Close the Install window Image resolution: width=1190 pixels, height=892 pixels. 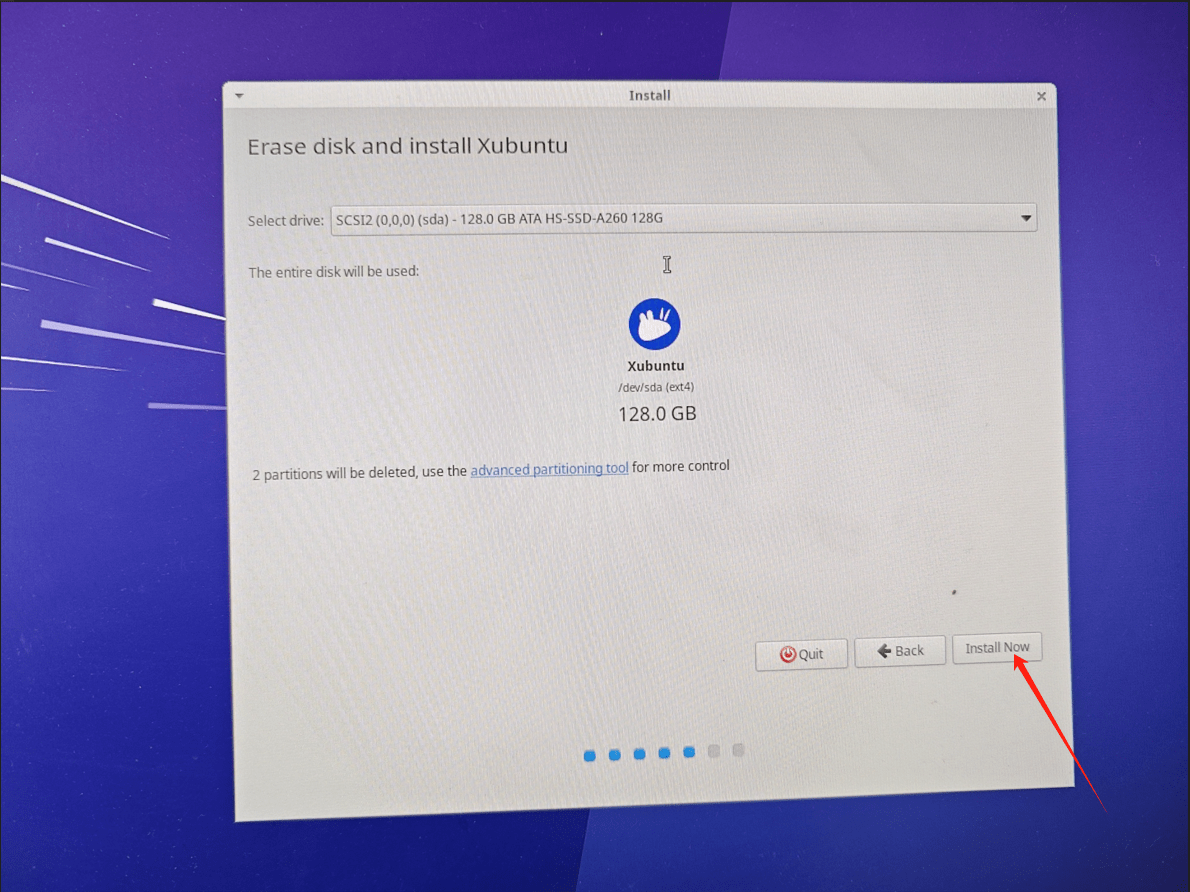click(x=1041, y=96)
